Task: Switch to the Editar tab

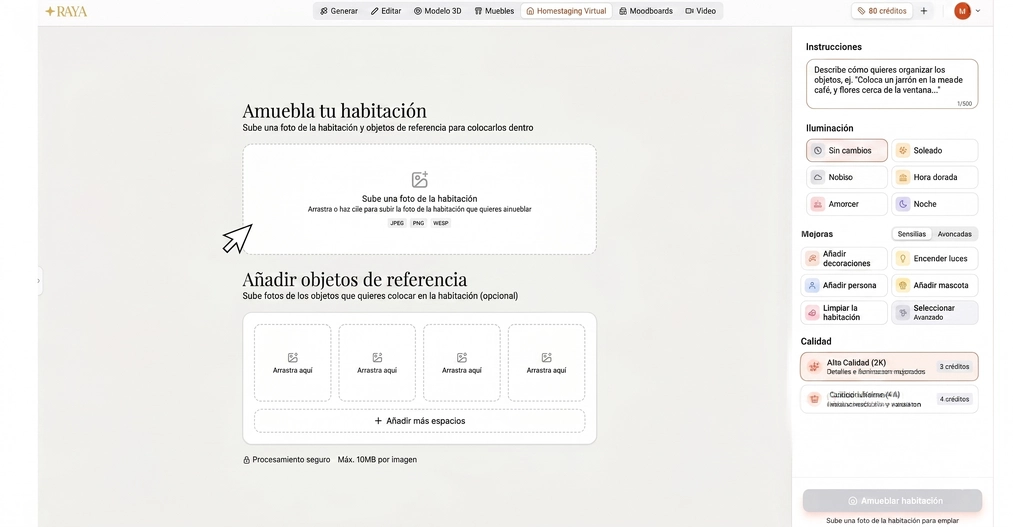Action: click(x=386, y=11)
